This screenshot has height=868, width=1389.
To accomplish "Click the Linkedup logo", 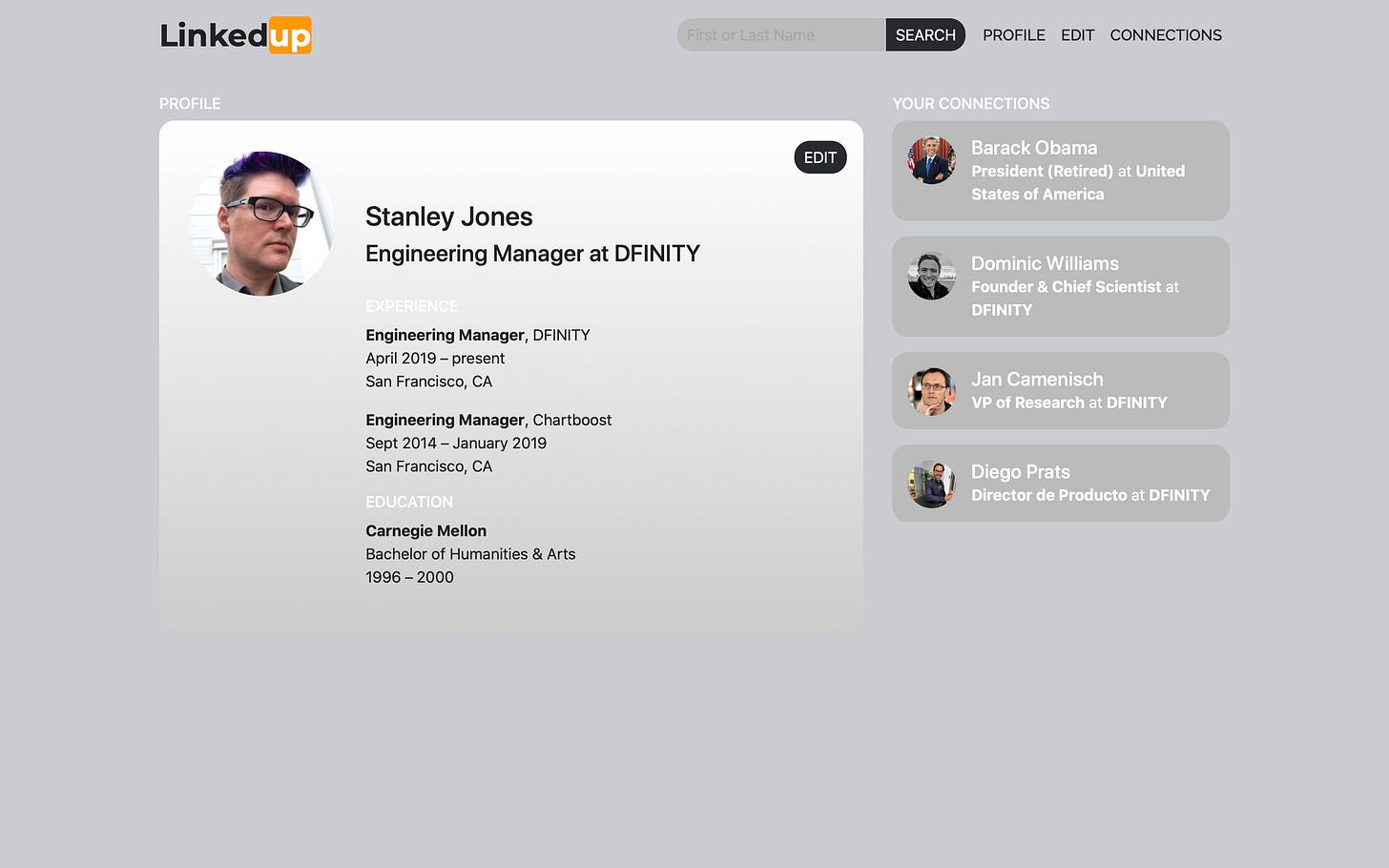I will point(236,35).
